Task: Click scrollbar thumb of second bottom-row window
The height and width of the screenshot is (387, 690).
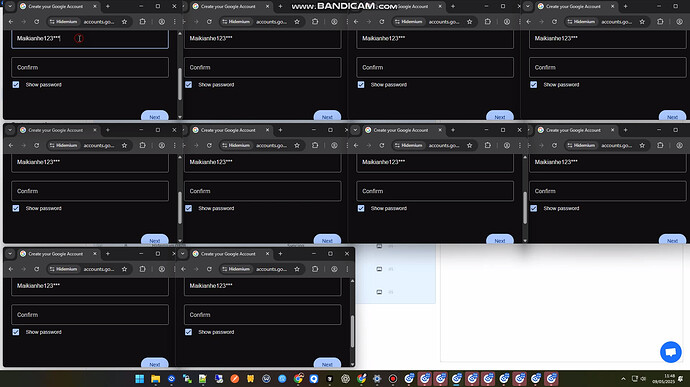Action: coord(352,332)
